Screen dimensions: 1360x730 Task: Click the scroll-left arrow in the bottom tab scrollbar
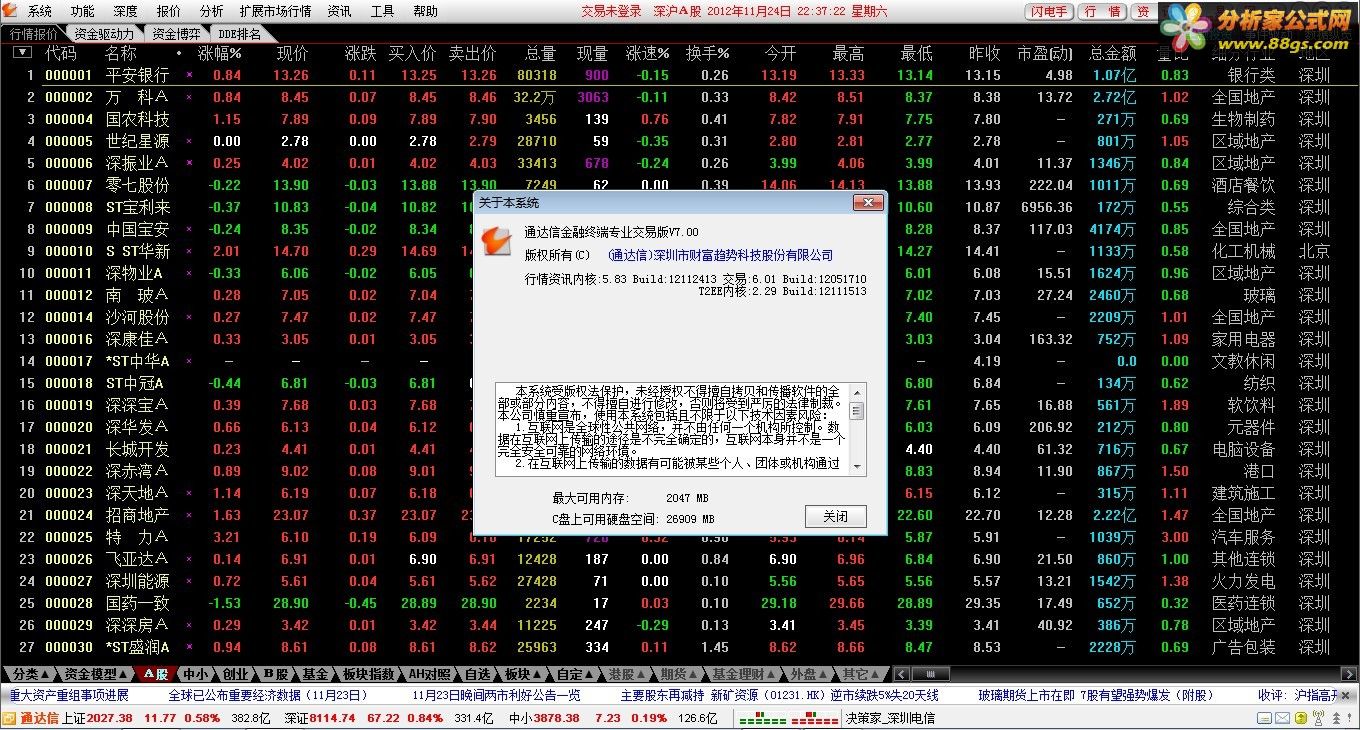(x=901, y=674)
